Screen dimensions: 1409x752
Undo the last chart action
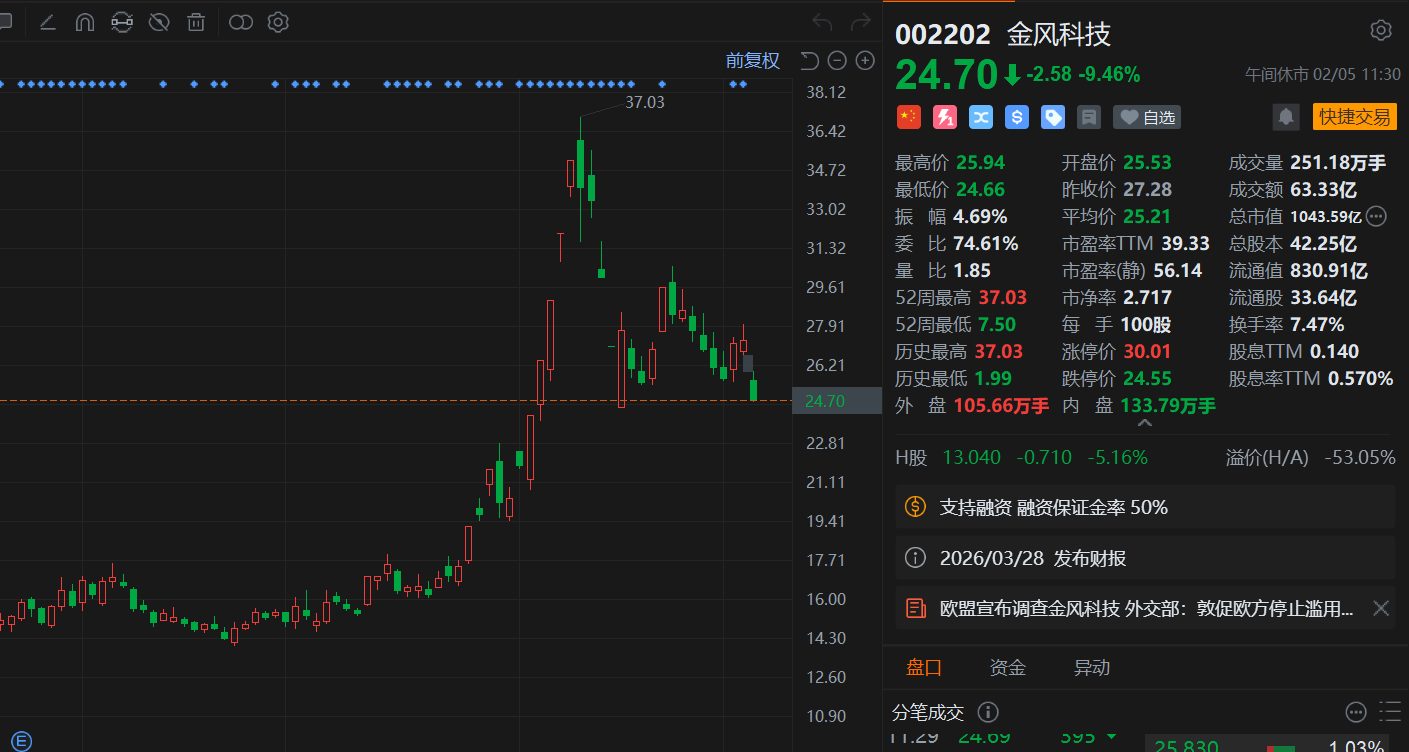(x=822, y=22)
